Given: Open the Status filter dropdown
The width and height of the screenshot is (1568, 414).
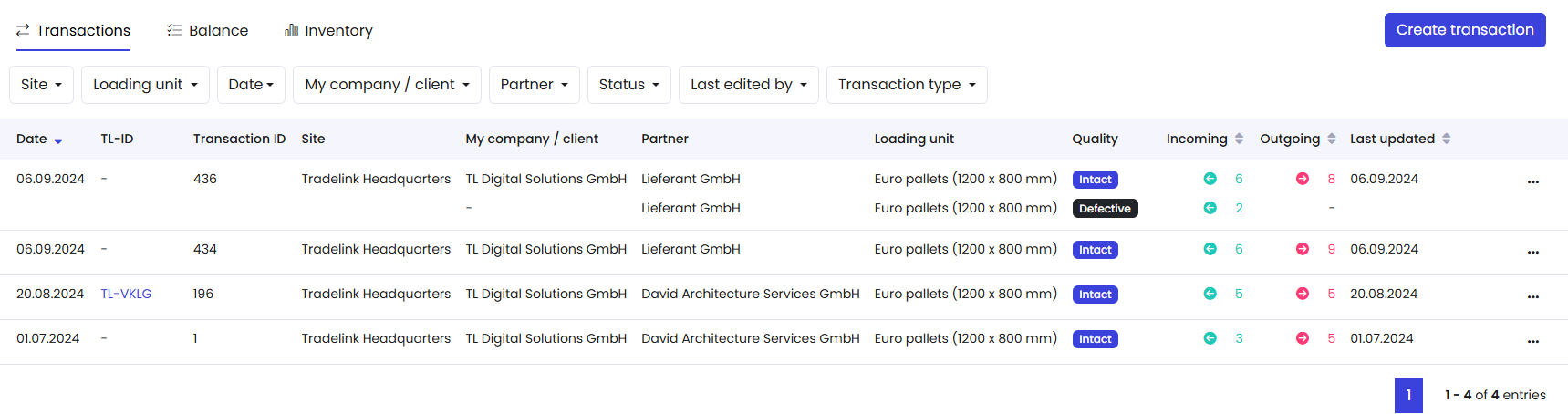Looking at the screenshot, I should coord(628,85).
